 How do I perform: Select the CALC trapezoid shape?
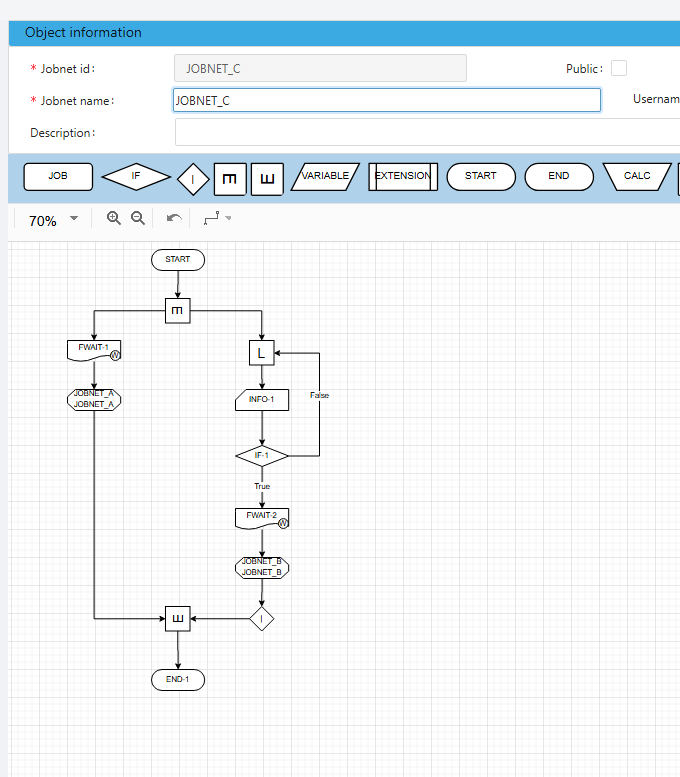(x=637, y=177)
